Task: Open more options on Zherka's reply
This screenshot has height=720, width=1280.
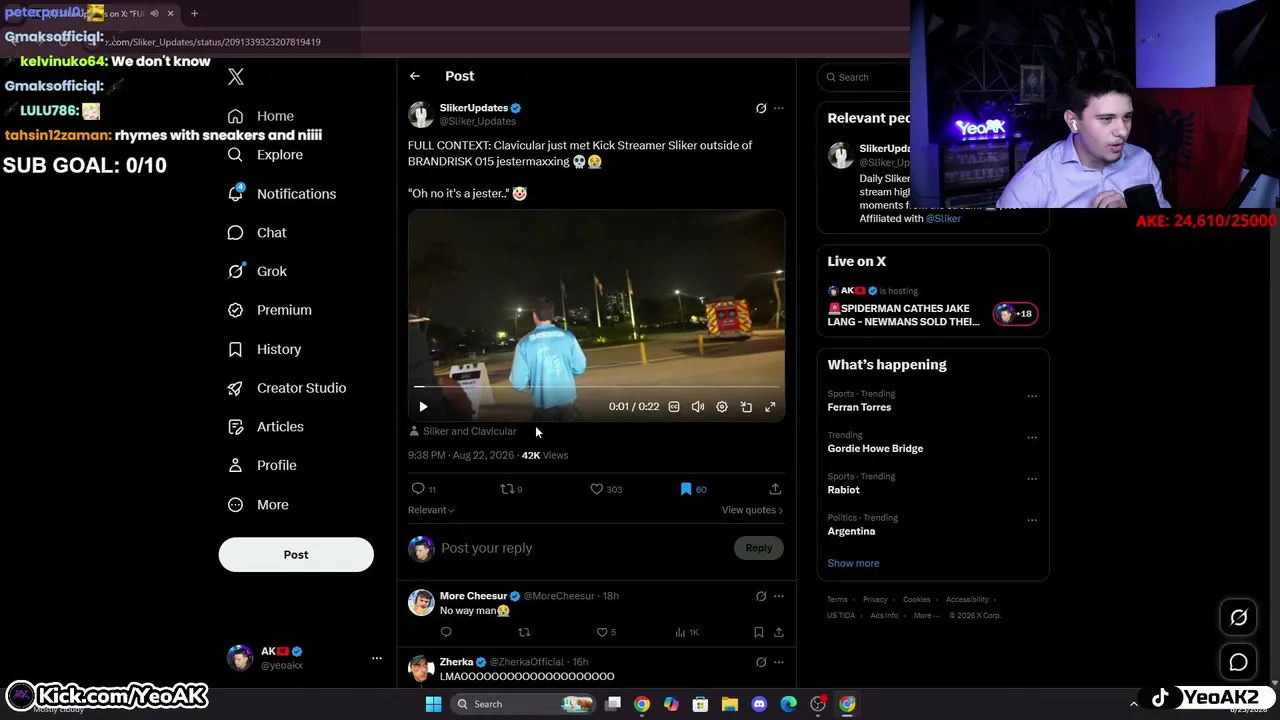Action: pyautogui.click(x=779, y=662)
